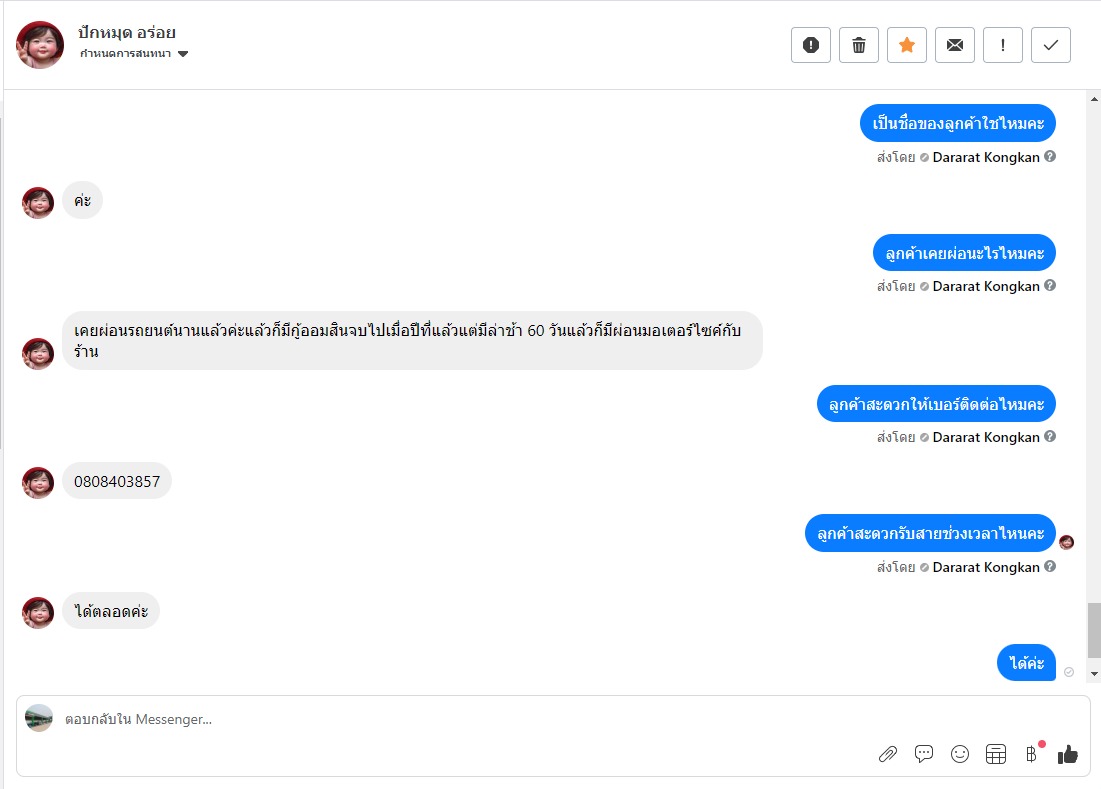The height and width of the screenshot is (789, 1101).
Task: Click the spam report octagon icon
Action: [811, 45]
